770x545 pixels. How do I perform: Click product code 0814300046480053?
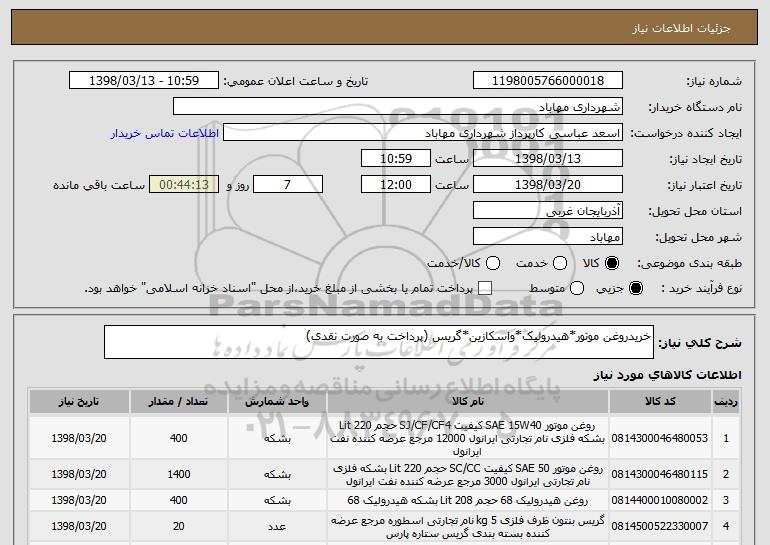(660, 438)
